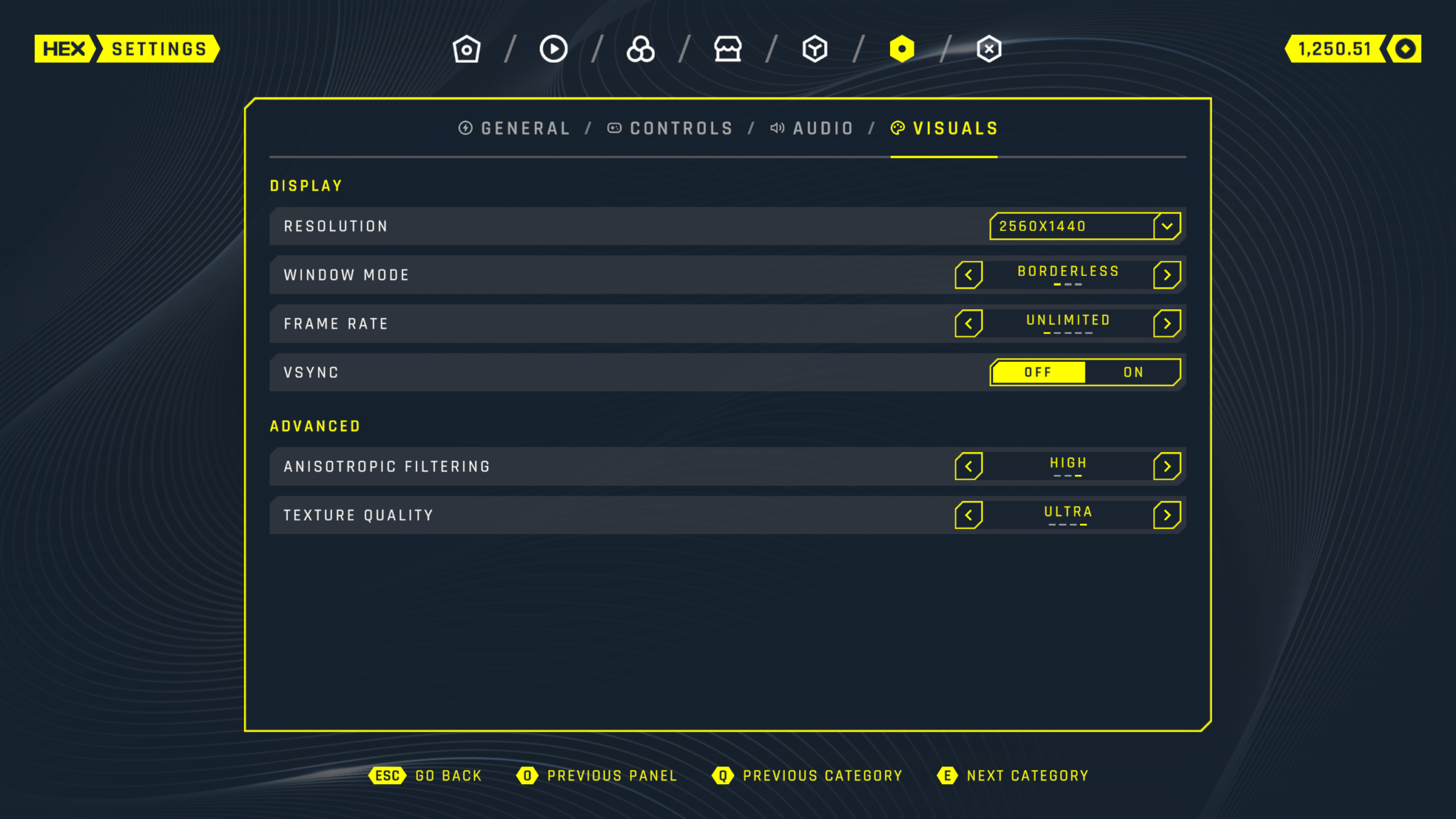Viewport: 1456px width, 819px height.
Task: Switch to the Controls settings tab
Action: click(x=669, y=129)
